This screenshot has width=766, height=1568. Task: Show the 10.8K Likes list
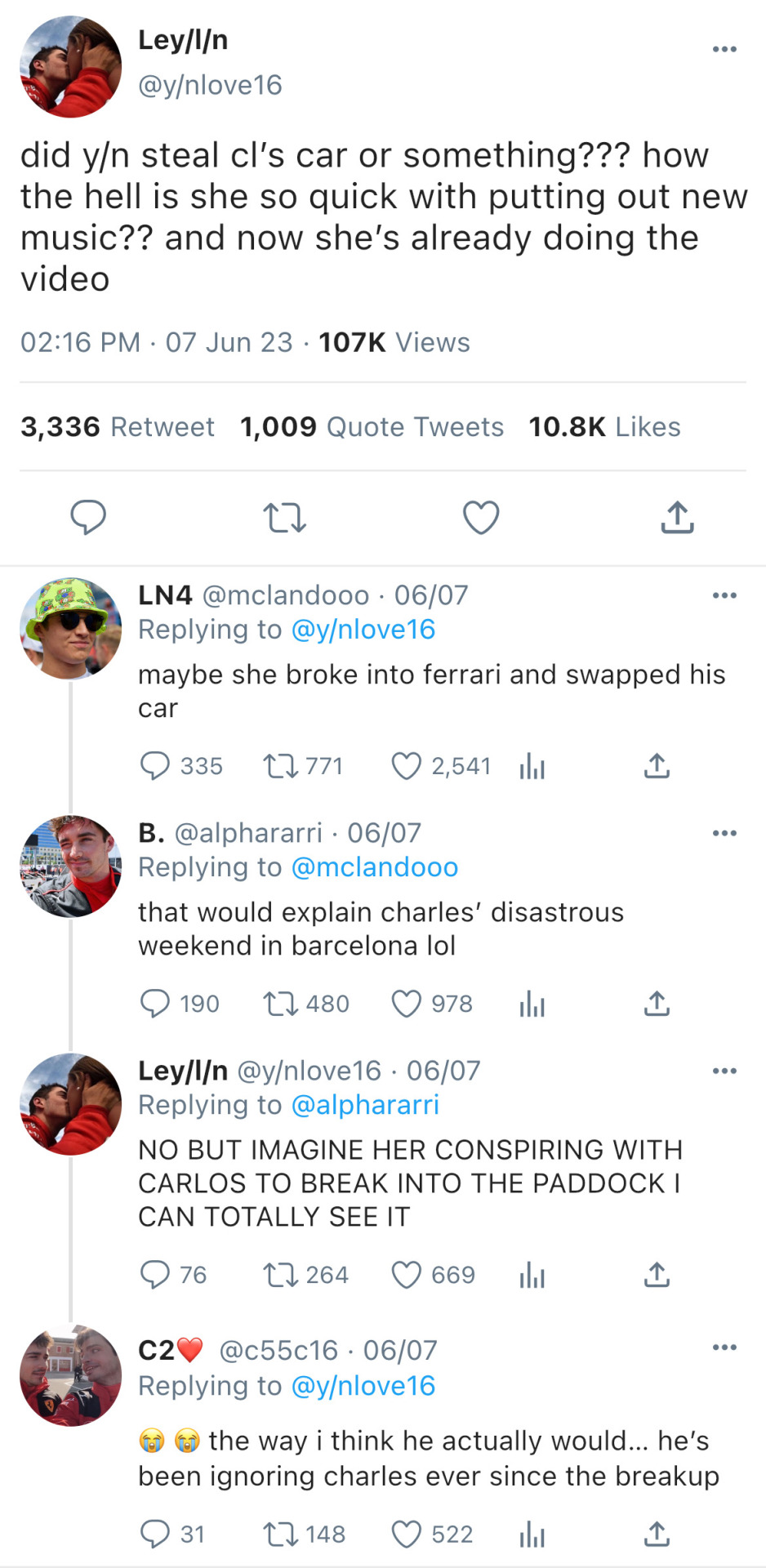[604, 427]
